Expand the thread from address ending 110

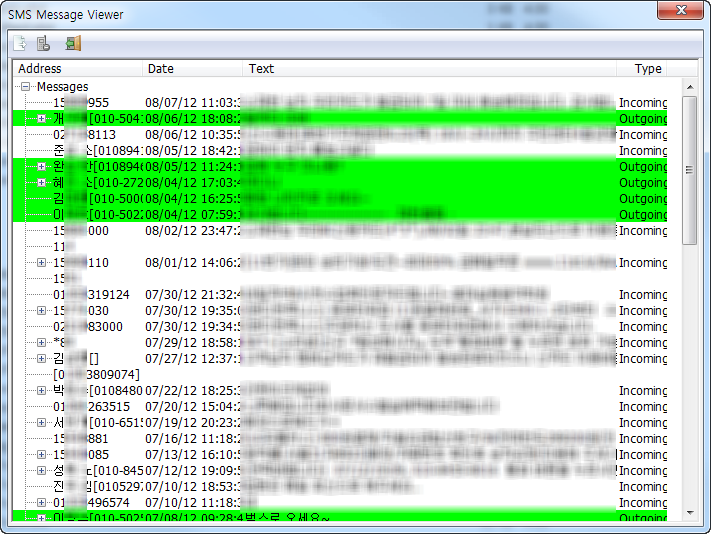42,263
